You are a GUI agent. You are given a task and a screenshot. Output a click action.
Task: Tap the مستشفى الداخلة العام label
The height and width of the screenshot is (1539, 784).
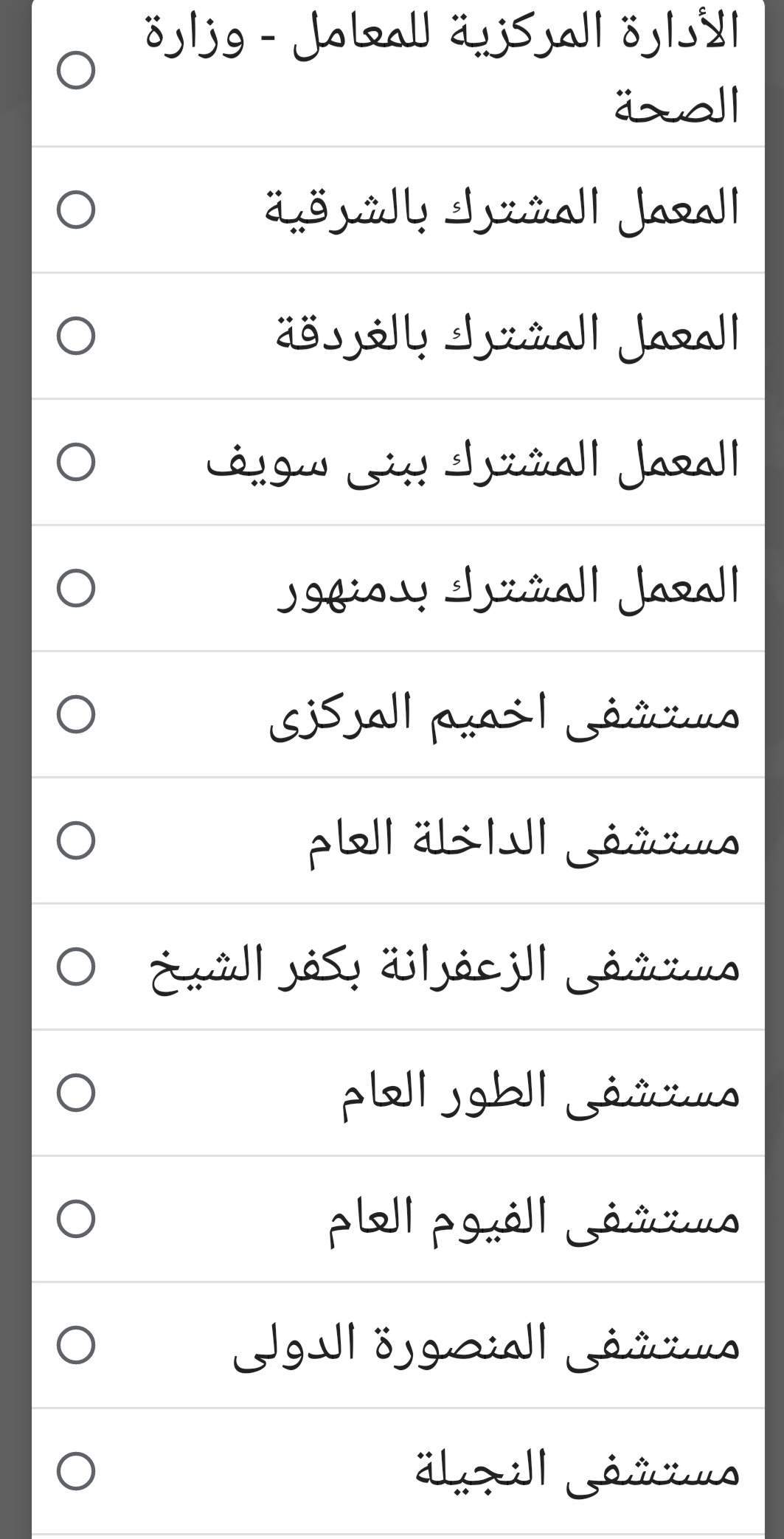524,840
